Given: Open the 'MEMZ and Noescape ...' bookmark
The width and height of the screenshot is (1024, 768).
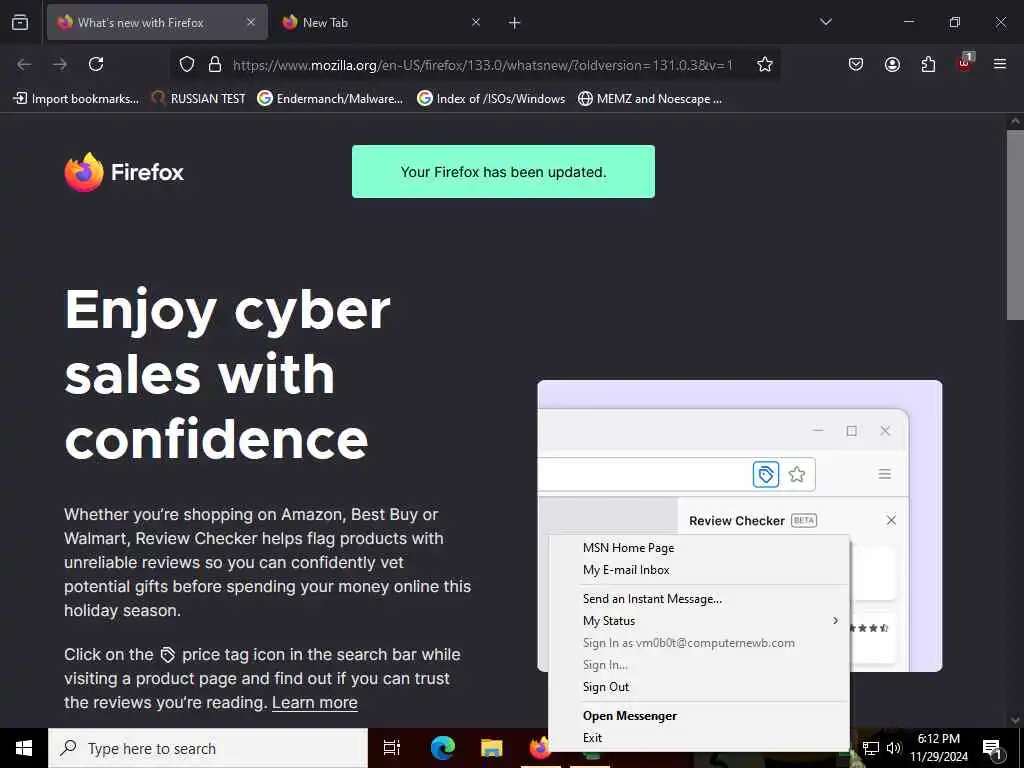Looking at the screenshot, I should click(650, 99).
